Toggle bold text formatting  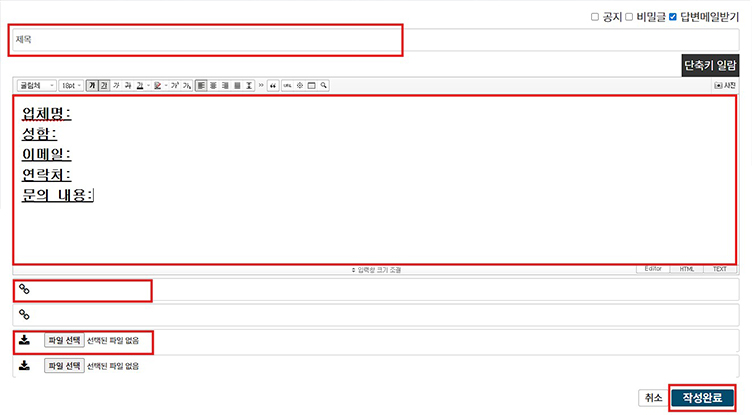(x=91, y=86)
